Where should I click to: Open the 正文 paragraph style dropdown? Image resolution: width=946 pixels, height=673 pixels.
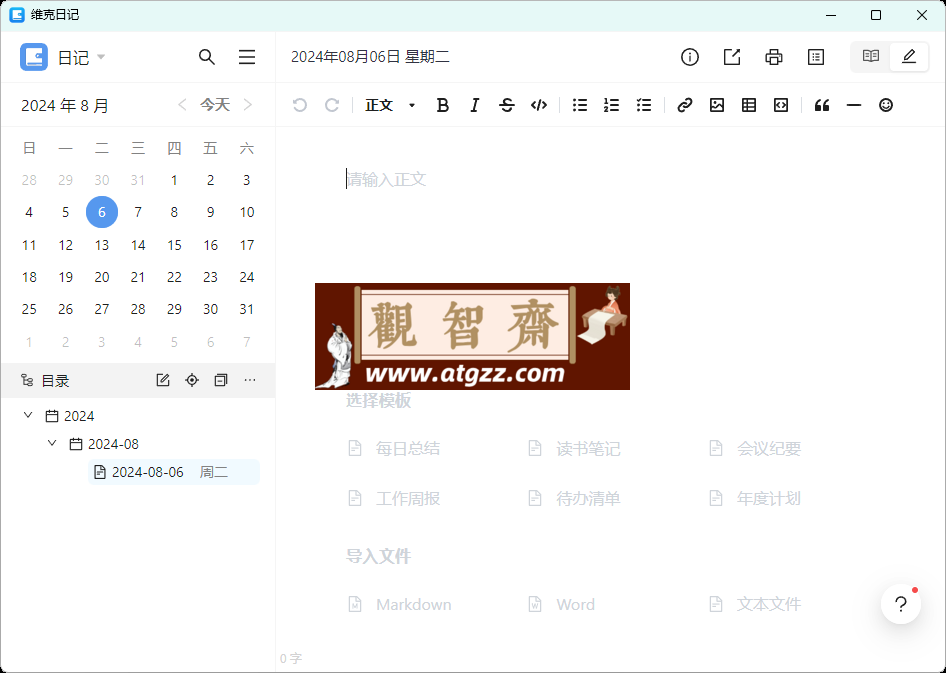390,106
